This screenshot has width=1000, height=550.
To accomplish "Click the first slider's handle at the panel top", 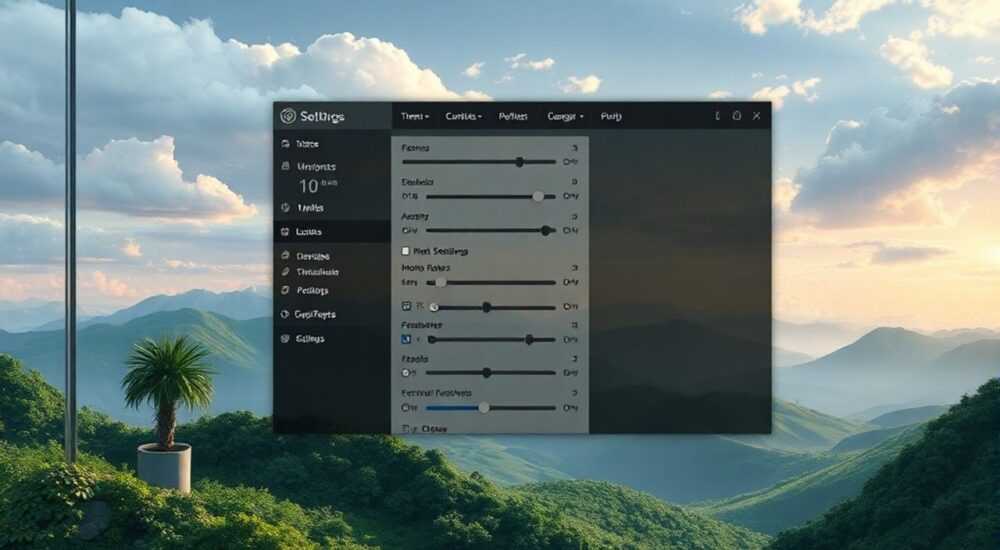I will coord(520,162).
